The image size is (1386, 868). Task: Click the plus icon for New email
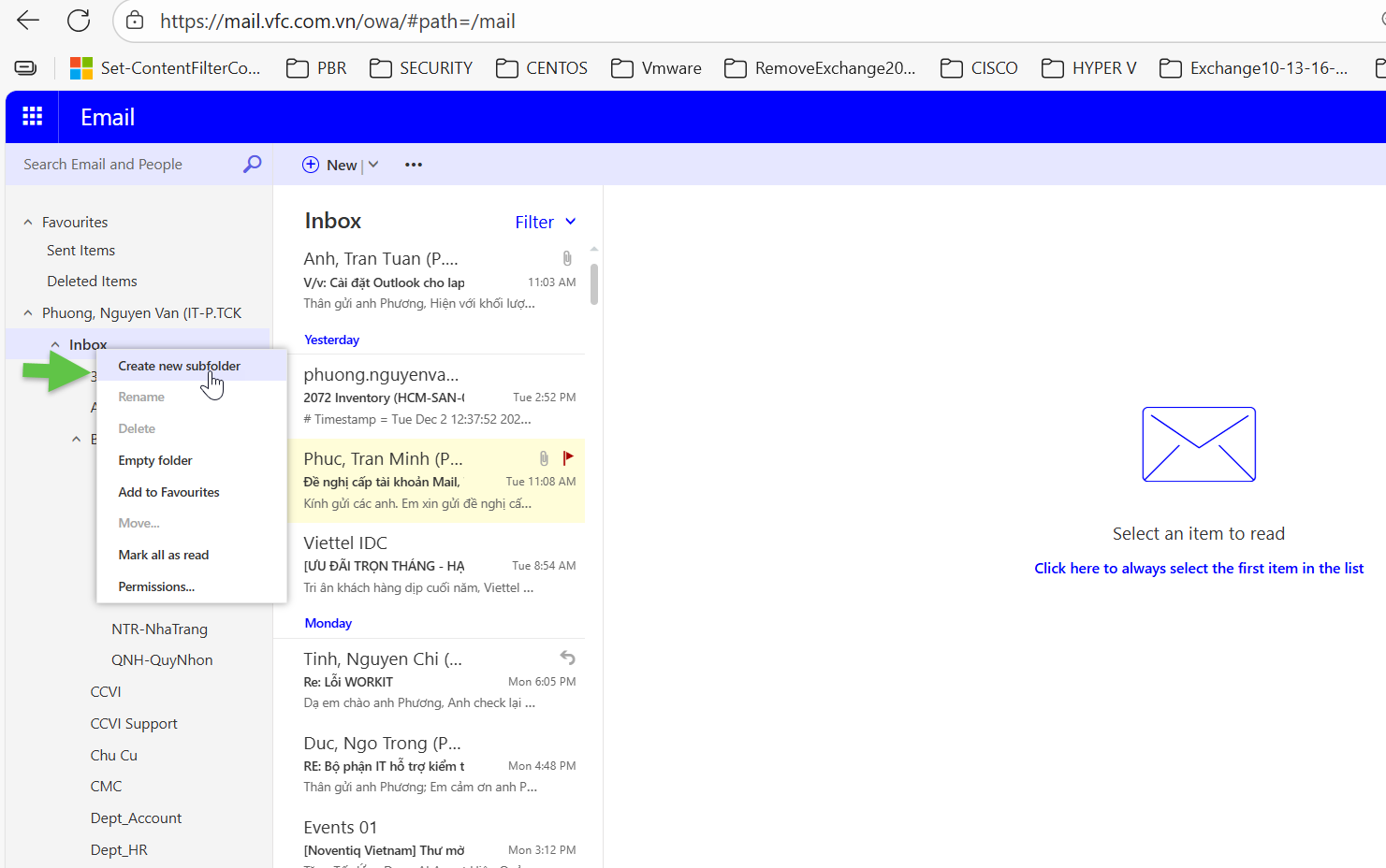pyautogui.click(x=311, y=165)
